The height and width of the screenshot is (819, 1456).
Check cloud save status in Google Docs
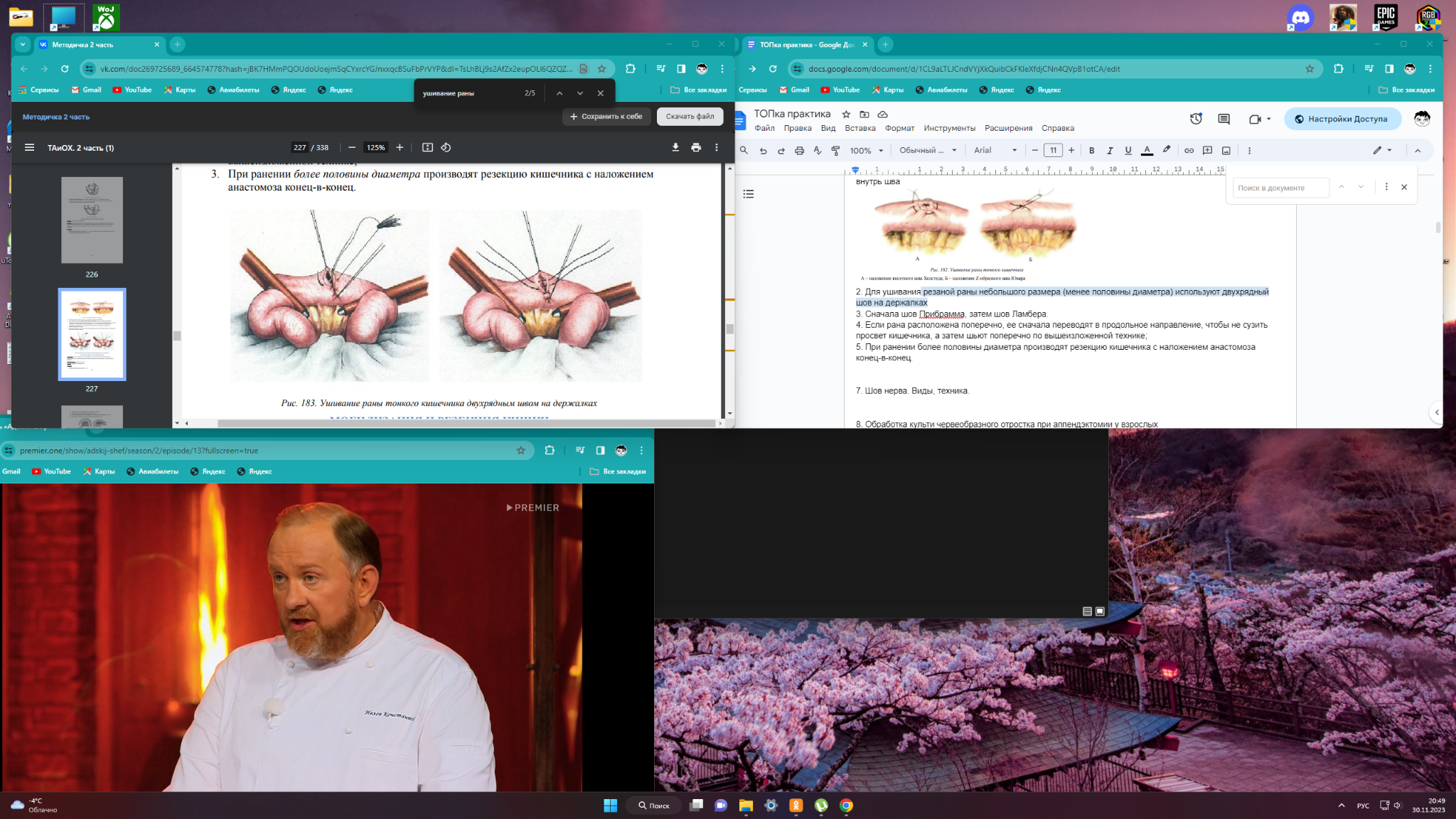click(883, 114)
